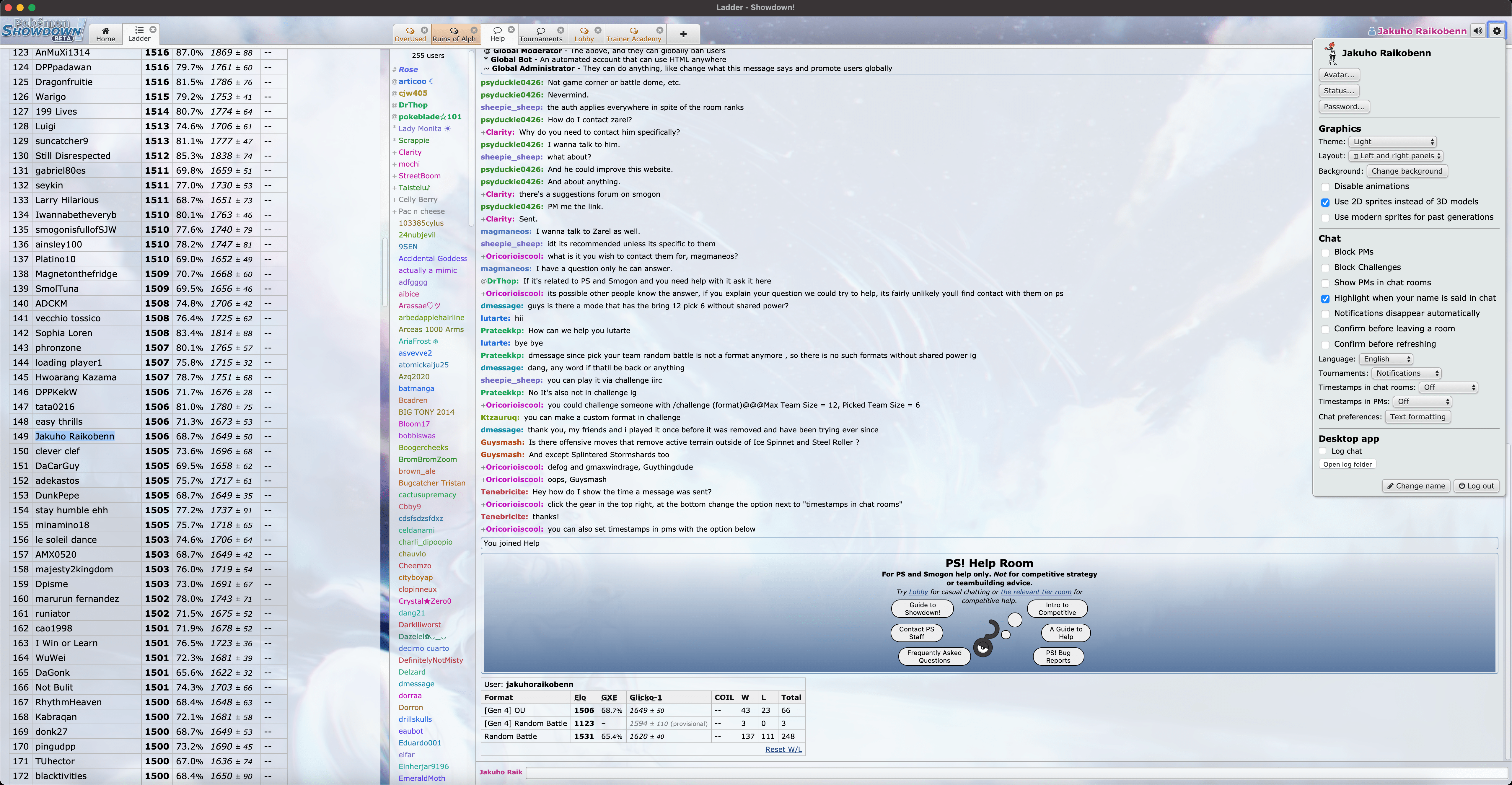1512x785 pixels.
Task: Open Text formatting chat preferences
Action: (1417, 417)
